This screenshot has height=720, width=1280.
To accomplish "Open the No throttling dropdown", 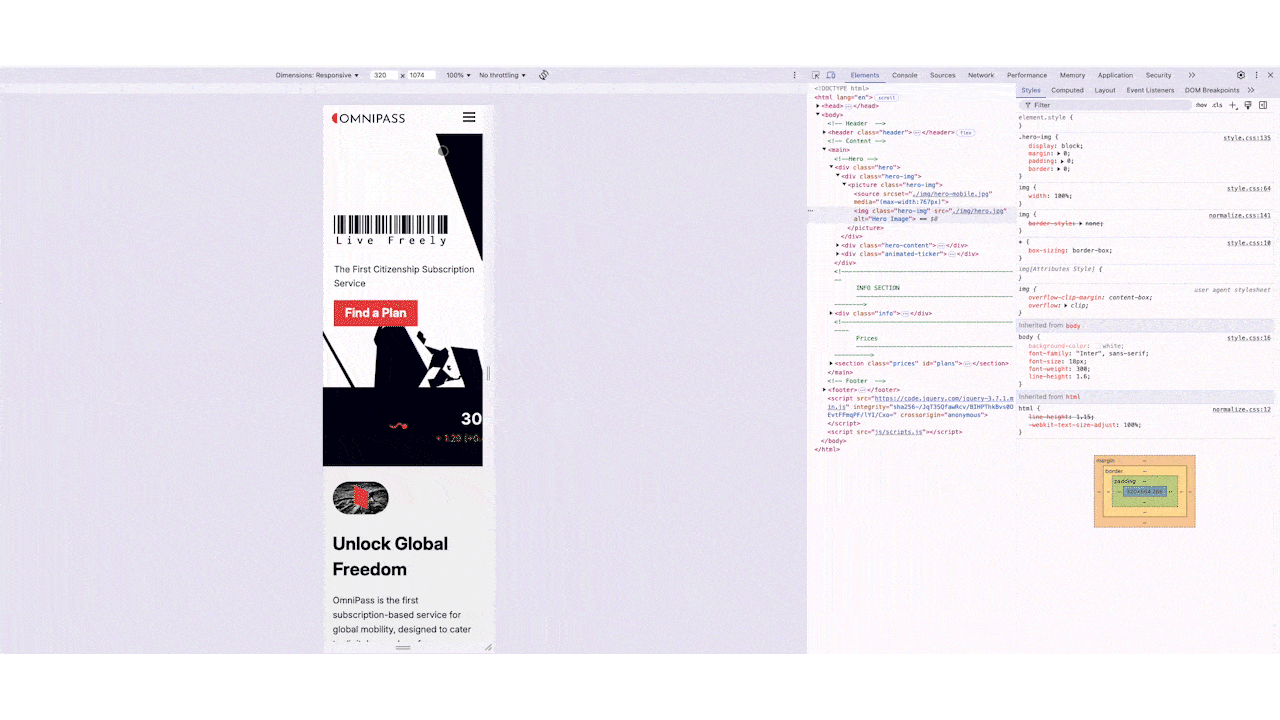I will [502, 75].
